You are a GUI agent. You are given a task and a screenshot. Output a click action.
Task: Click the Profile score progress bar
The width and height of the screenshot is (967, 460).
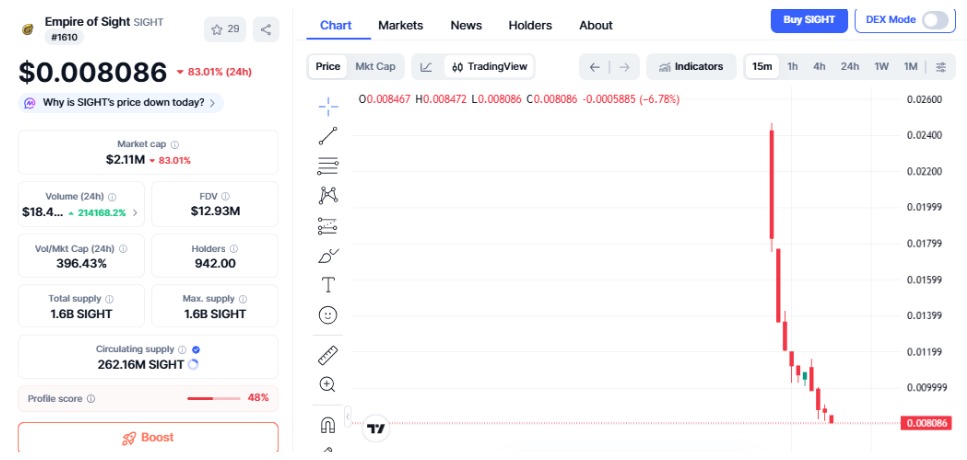[214, 398]
